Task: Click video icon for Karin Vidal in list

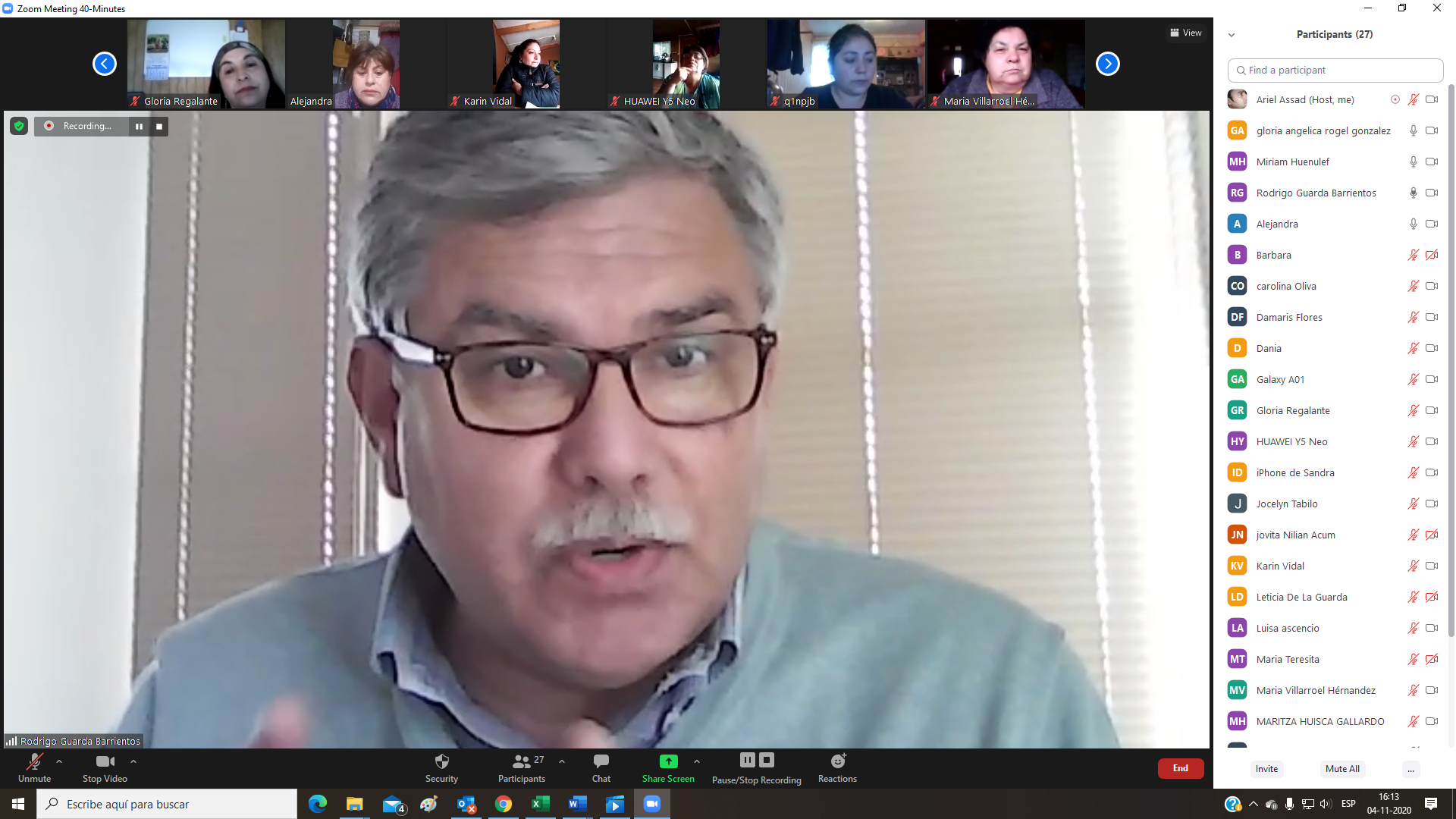Action: (1432, 566)
